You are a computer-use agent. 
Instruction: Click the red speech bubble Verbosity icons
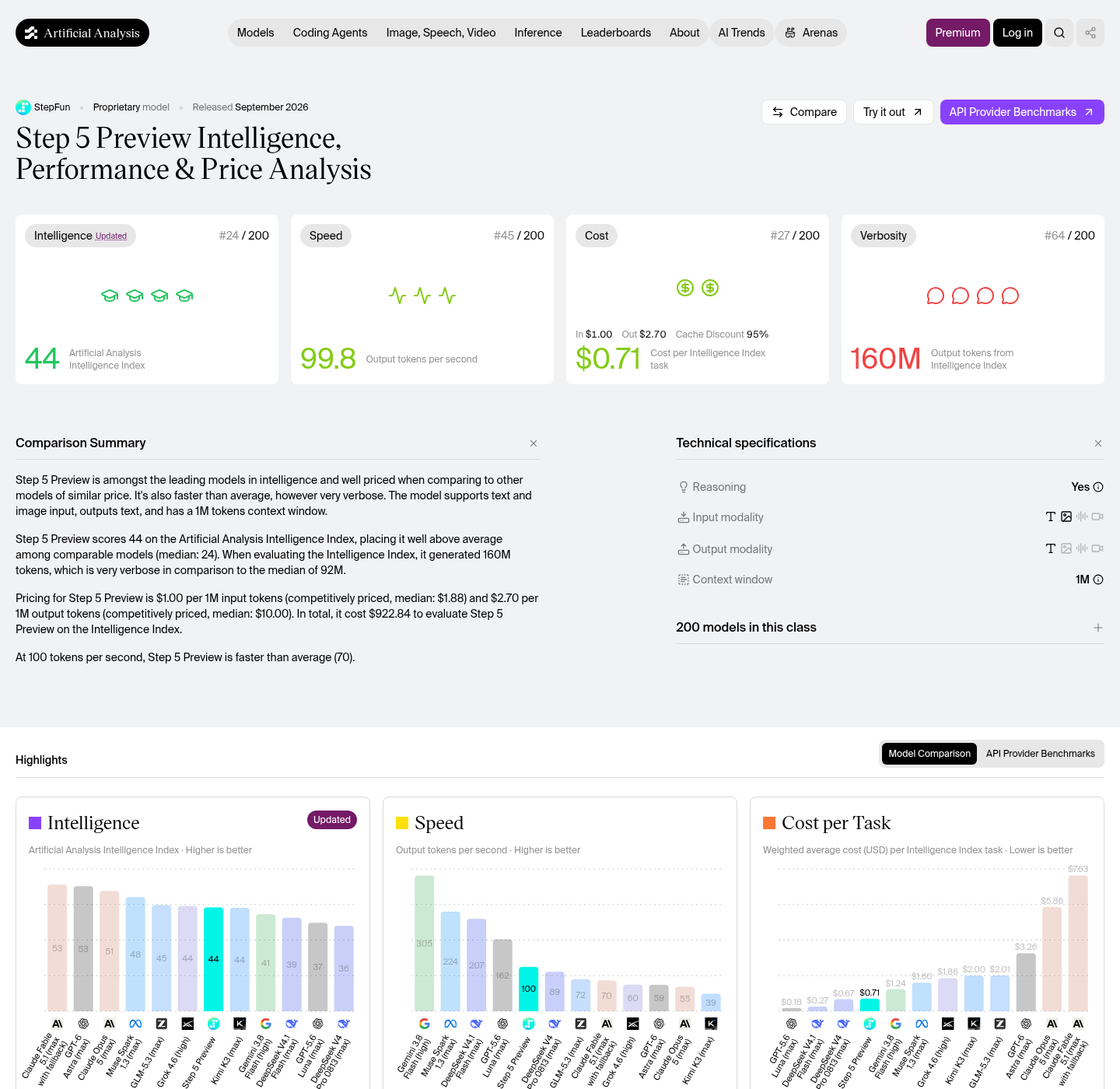coord(972,296)
